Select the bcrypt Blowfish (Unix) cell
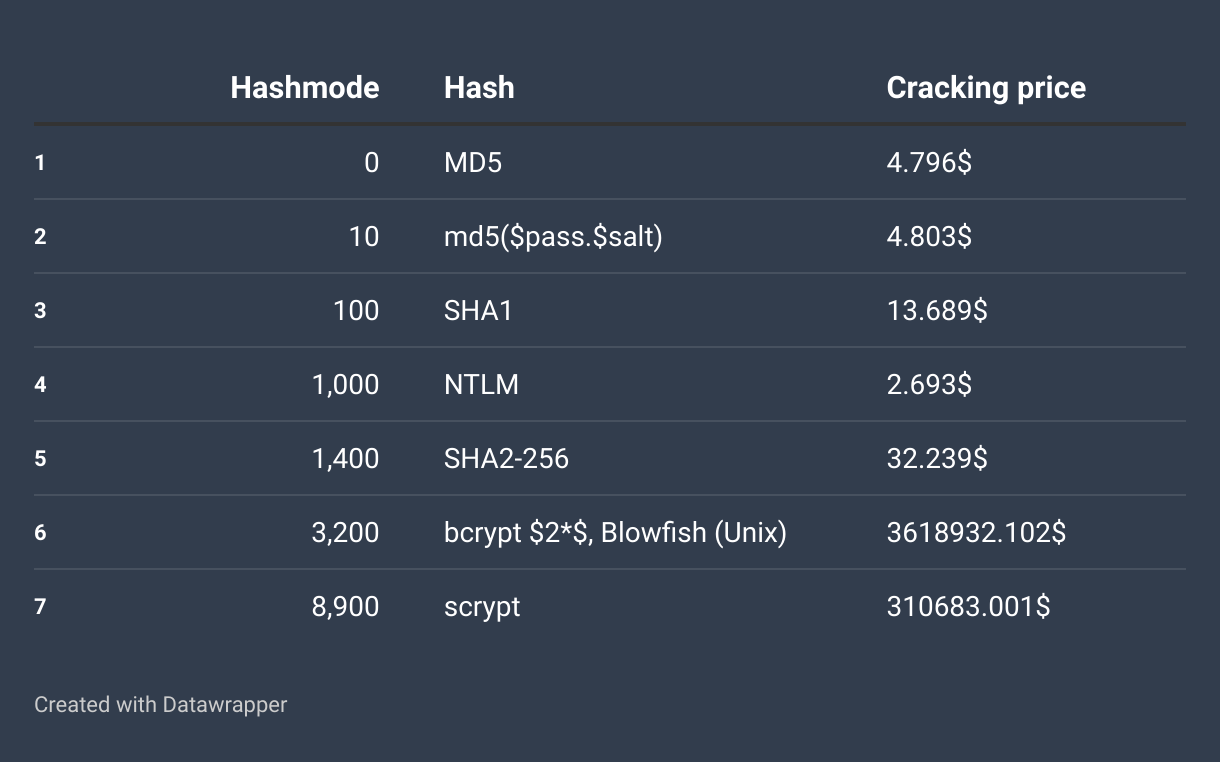 tap(615, 532)
